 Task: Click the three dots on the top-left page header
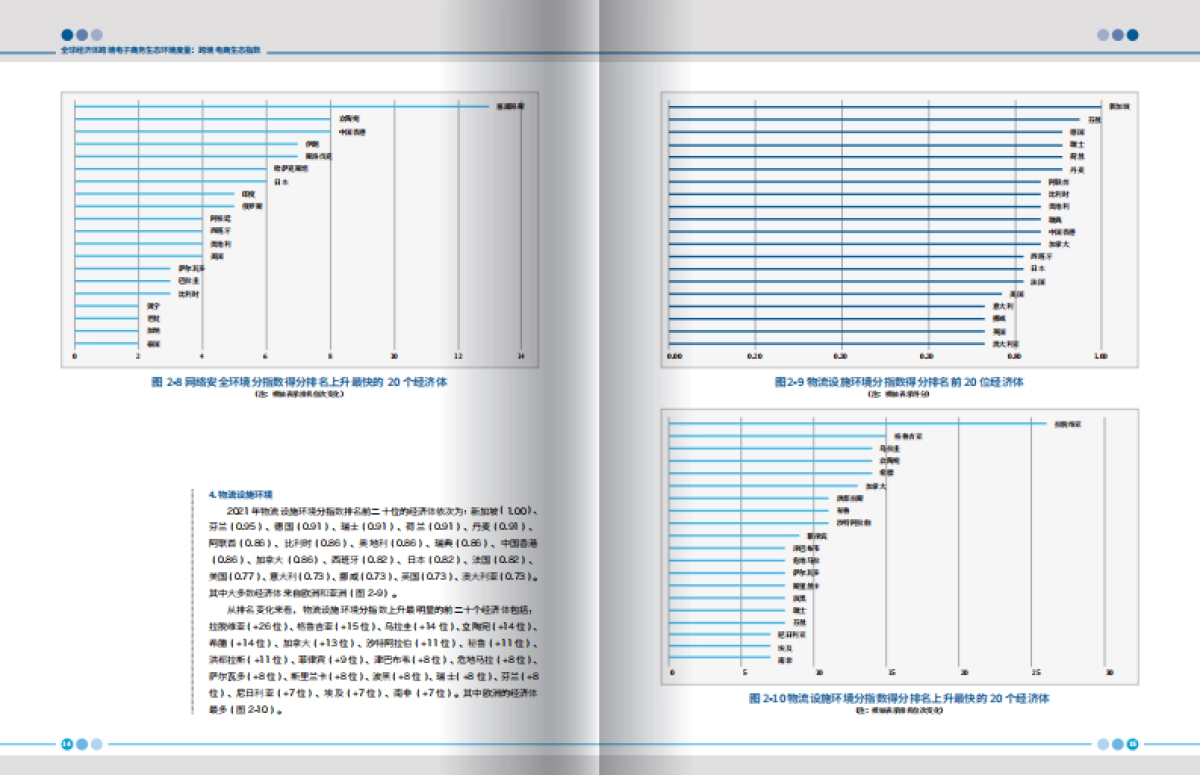click(x=81, y=34)
